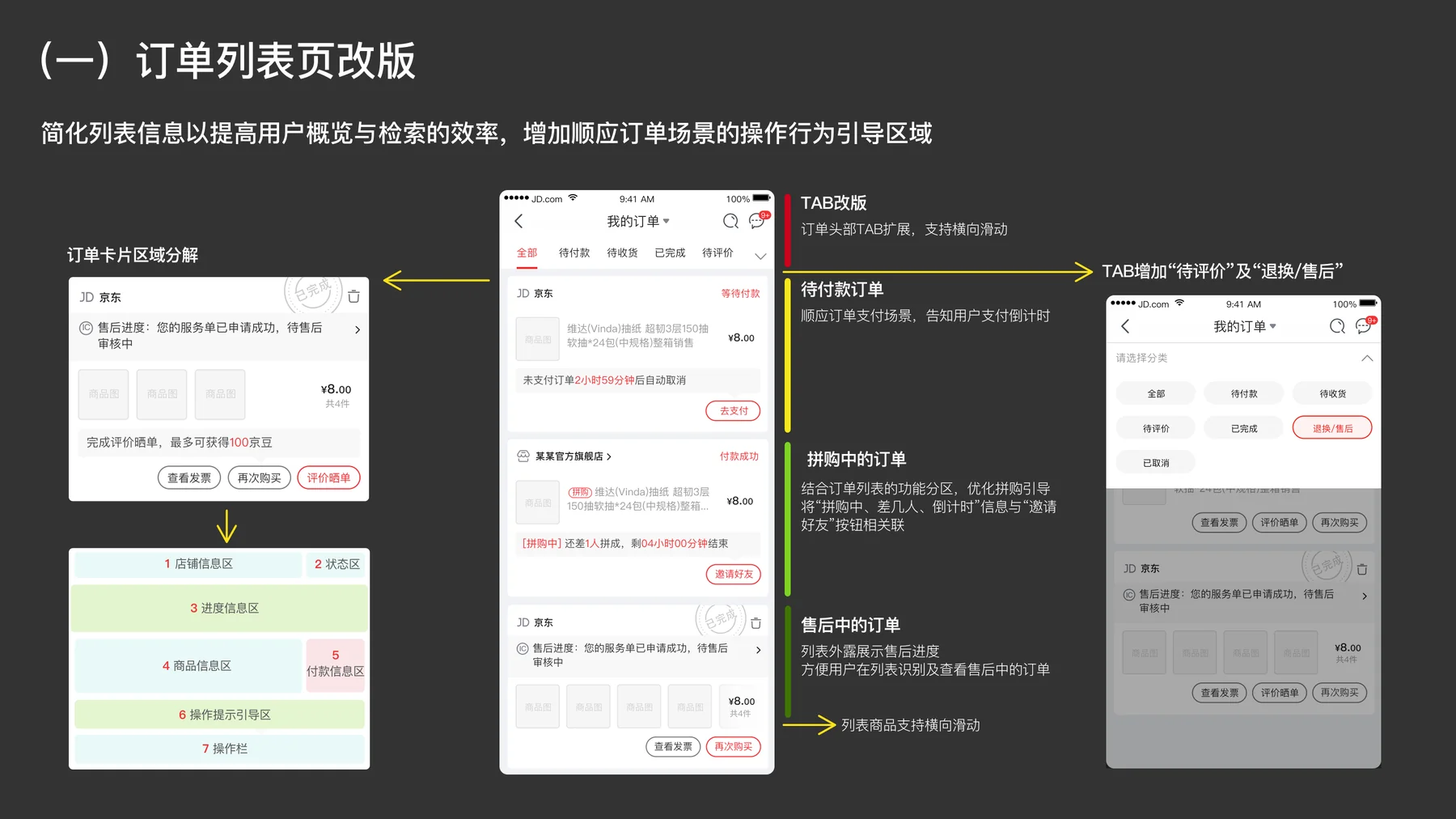Open the 售后进度 detail arrow
The image size is (1456, 819).
click(x=759, y=650)
